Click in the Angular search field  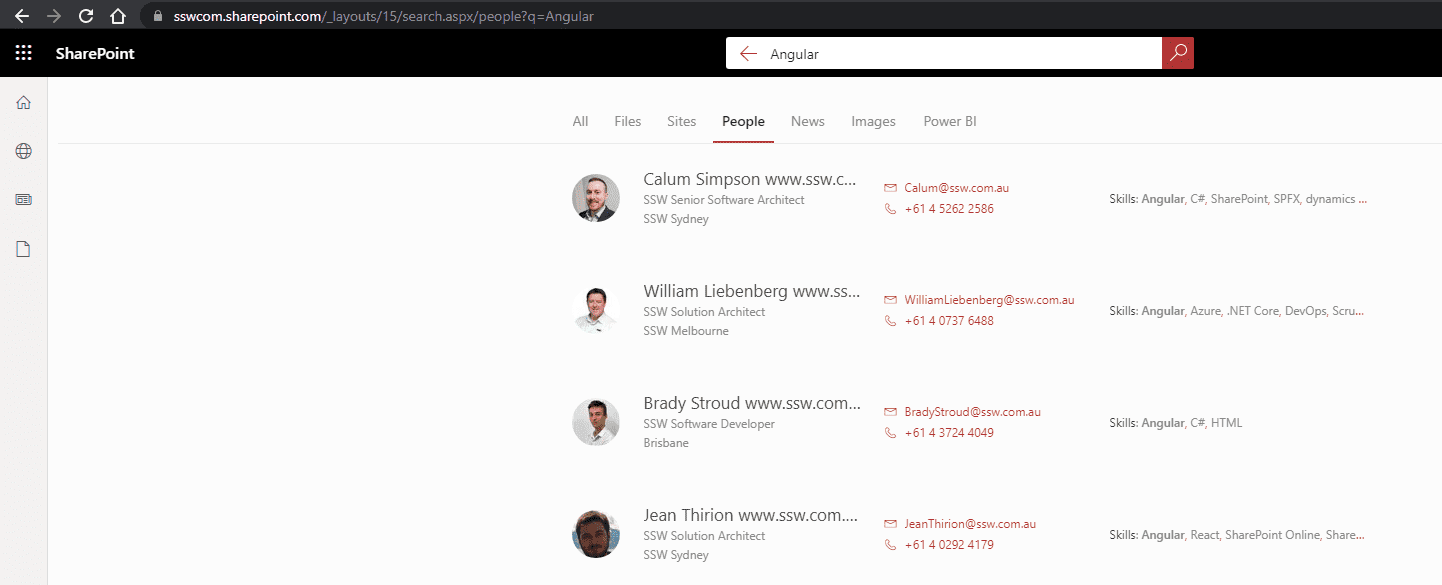point(950,54)
